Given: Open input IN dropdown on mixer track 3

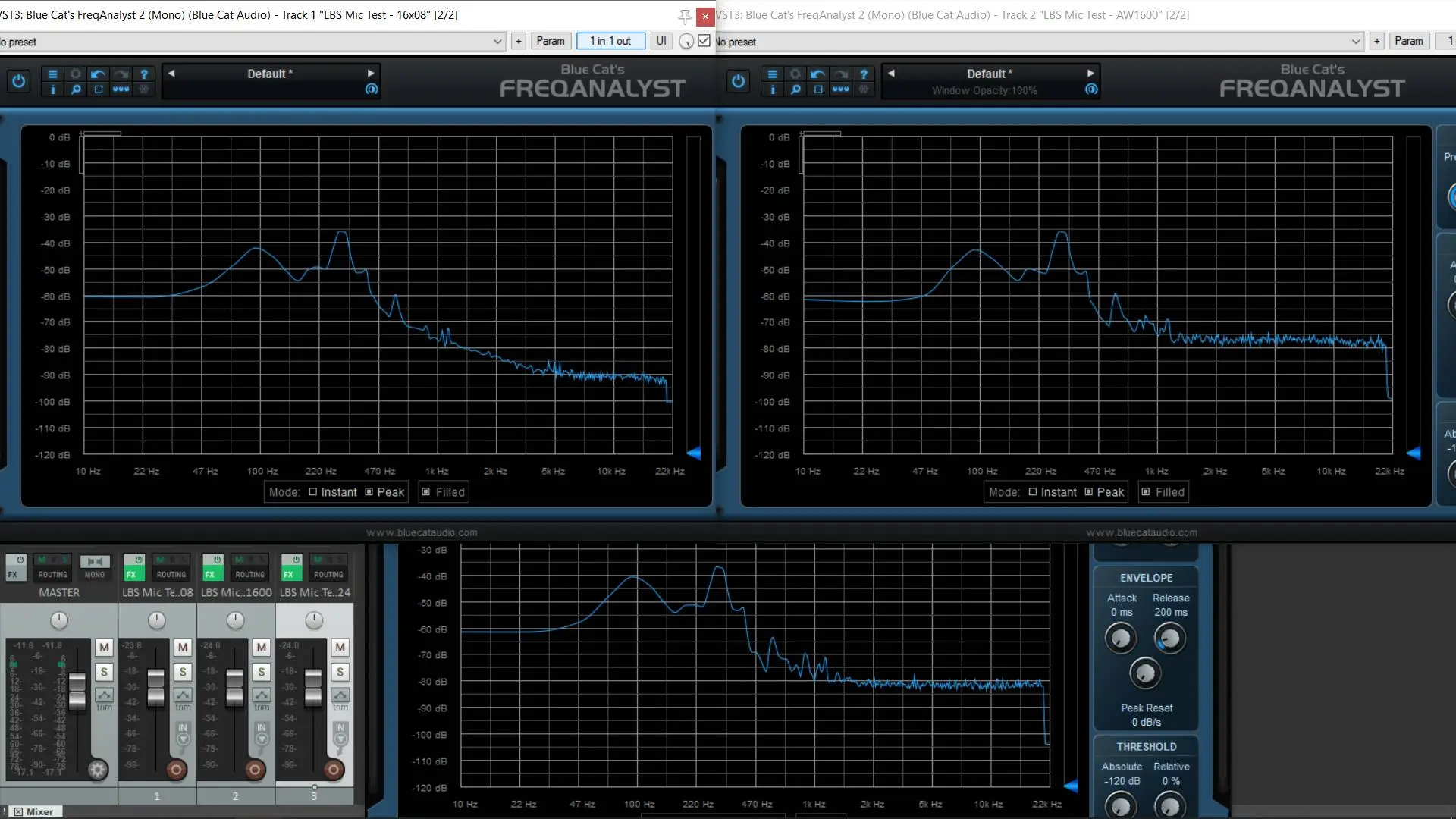Looking at the screenshot, I should (340, 733).
